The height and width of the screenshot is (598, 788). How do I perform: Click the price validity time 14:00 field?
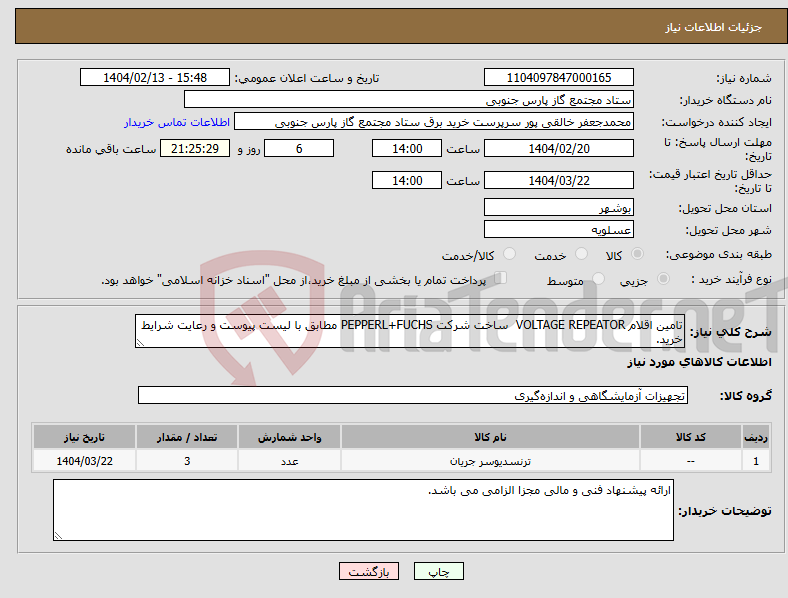point(407,180)
